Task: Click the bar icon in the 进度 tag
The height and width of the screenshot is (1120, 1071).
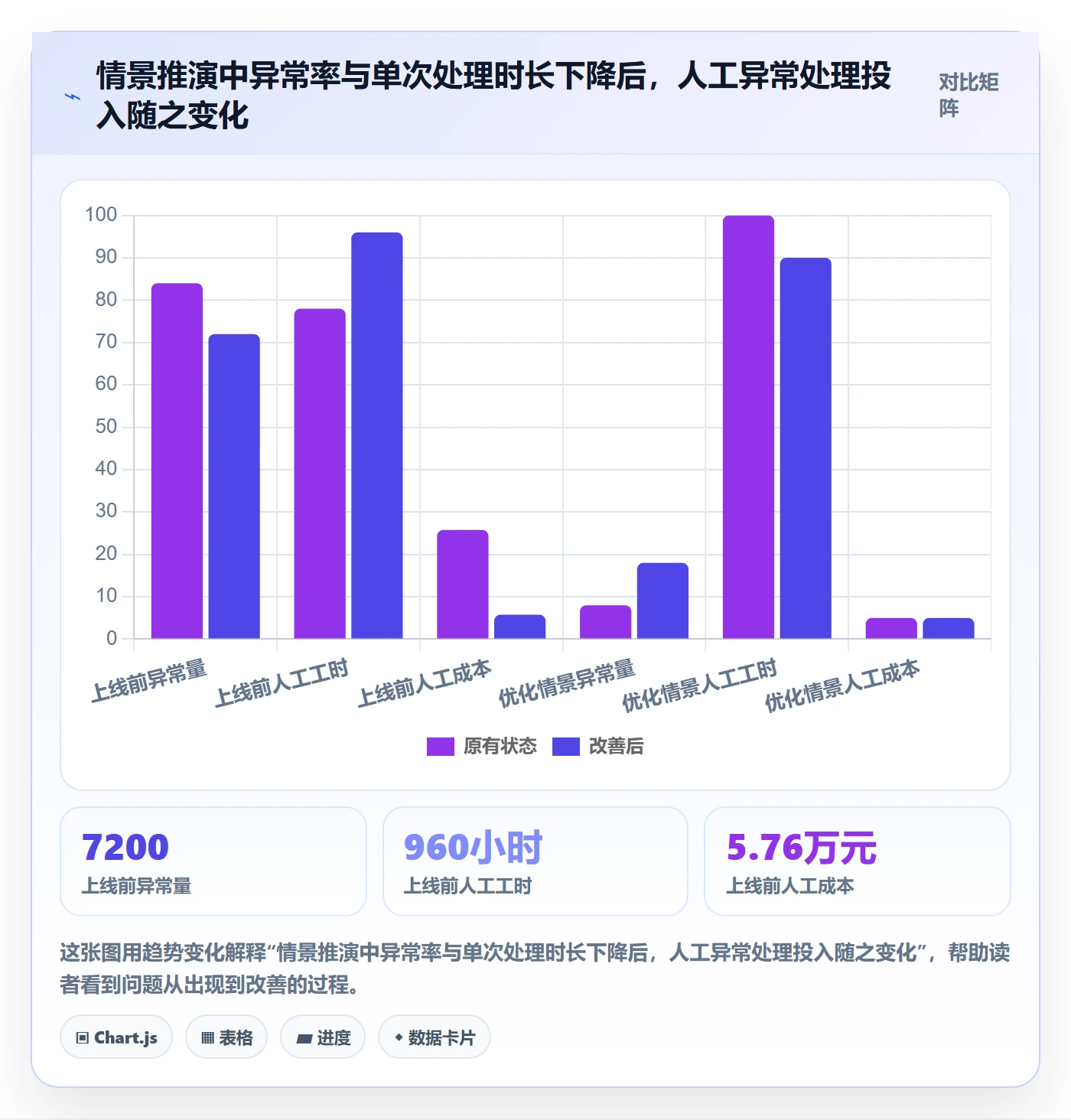Action: pos(304,1039)
